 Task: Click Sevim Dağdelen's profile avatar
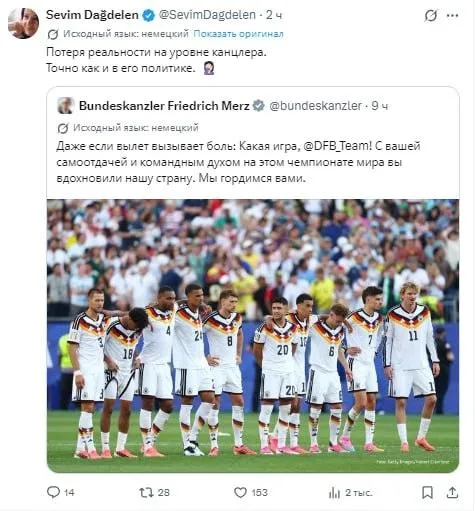click(x=23, y=23)
